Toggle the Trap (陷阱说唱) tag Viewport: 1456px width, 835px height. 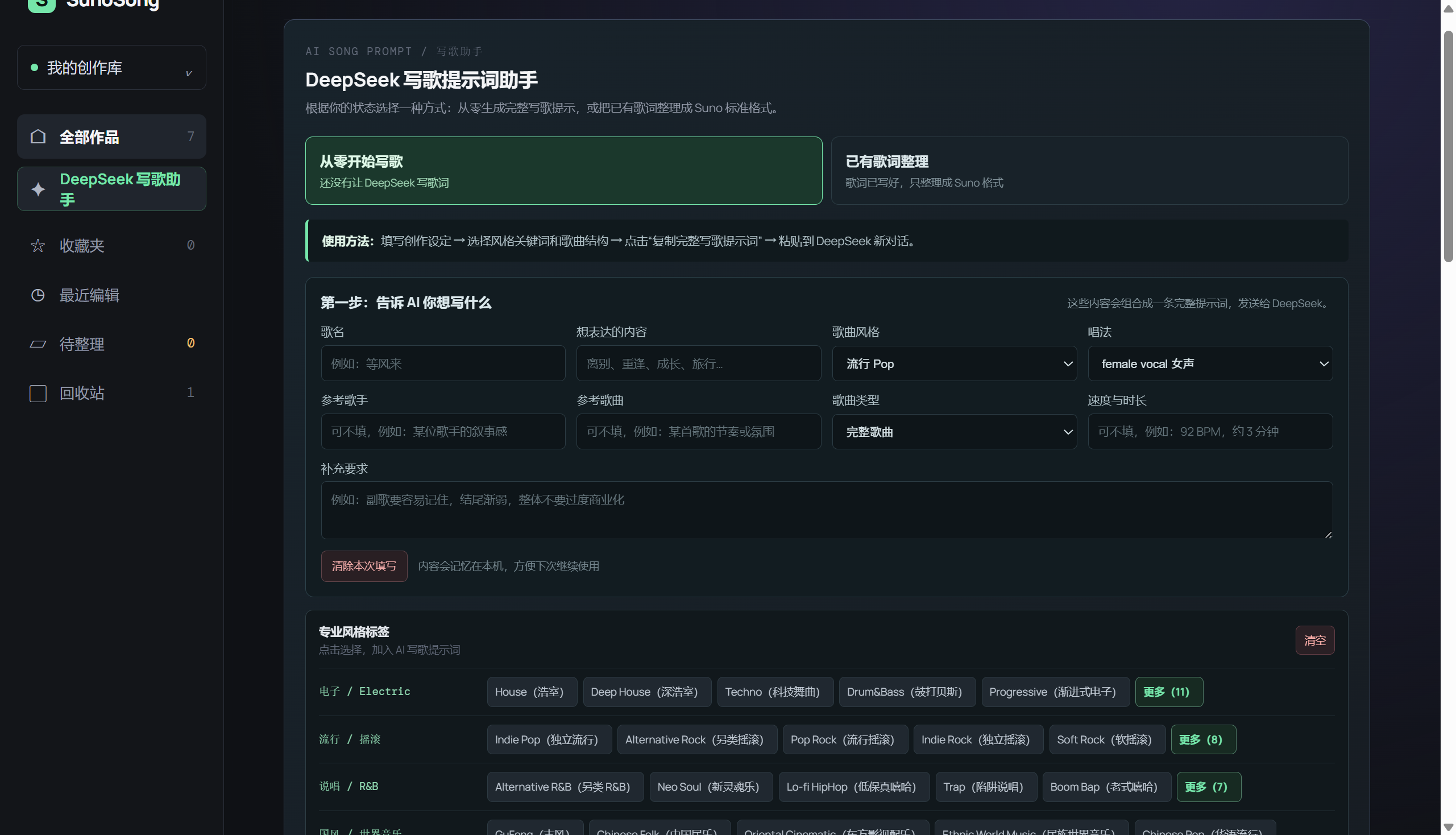point(988,787)
